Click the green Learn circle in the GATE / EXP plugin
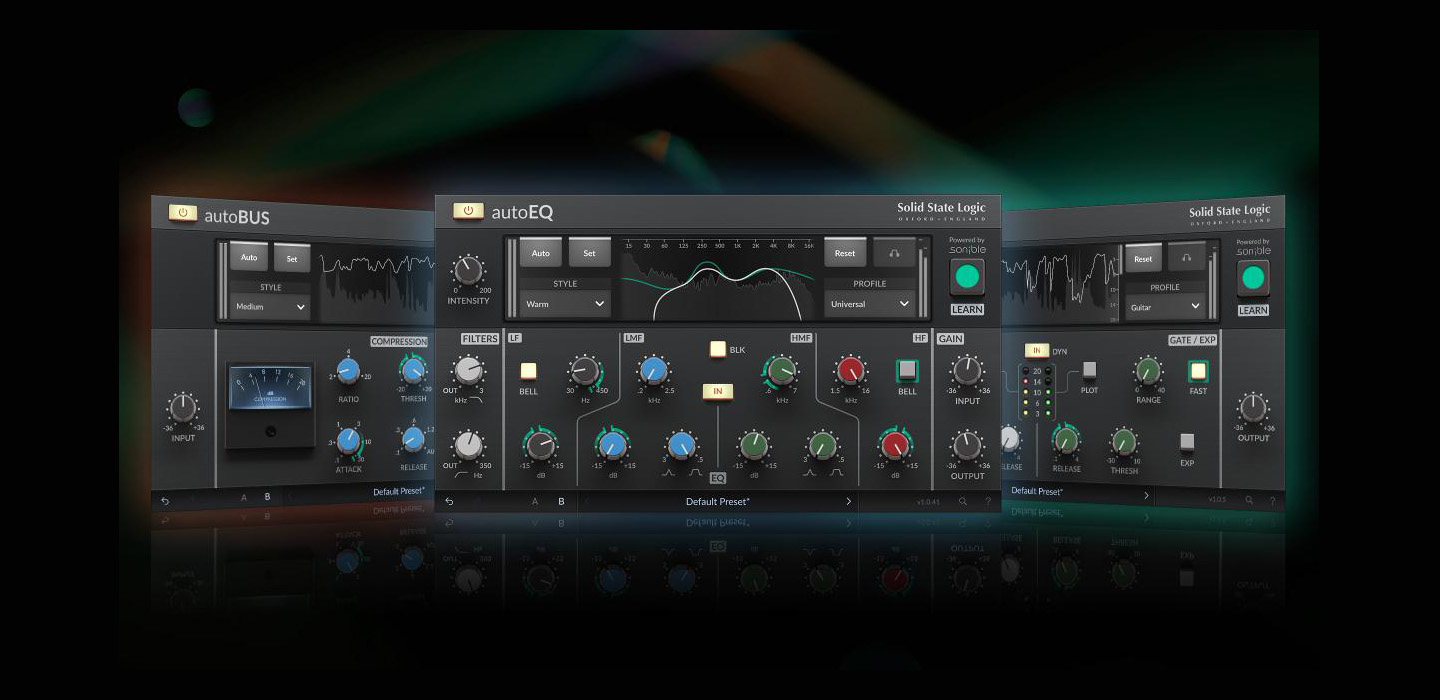Image resolution: width=1440 pixels, height=700 pixels. [1253, 278]
